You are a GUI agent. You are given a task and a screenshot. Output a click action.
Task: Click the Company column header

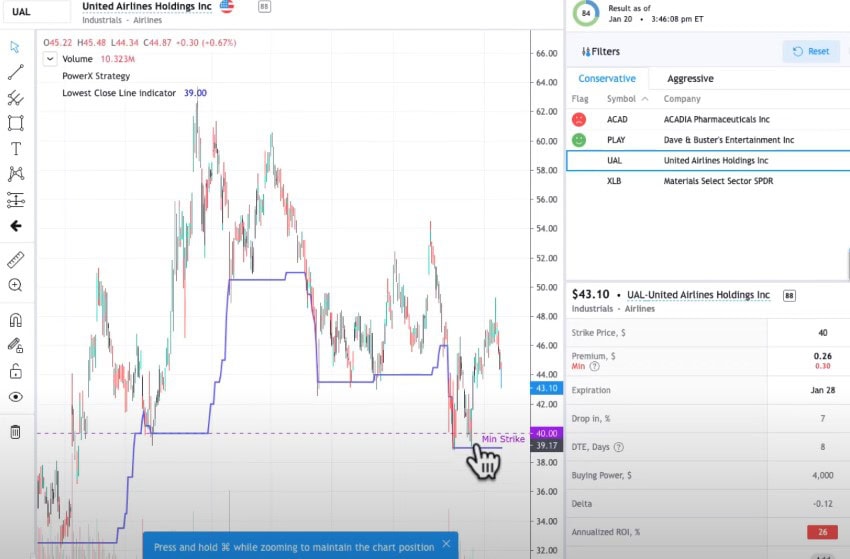pyautogui.click(x=682, y=99)
